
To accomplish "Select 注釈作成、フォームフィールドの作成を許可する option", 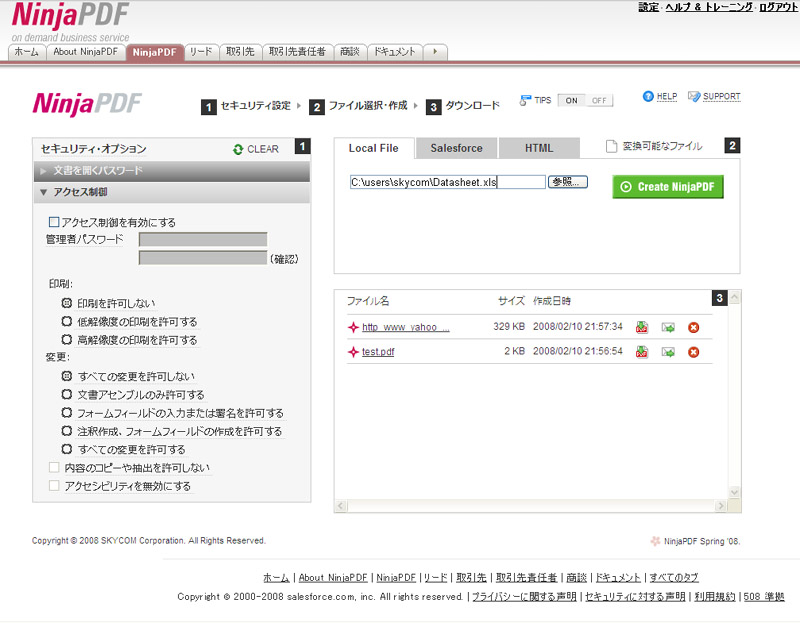I will [x=66, y=431].
